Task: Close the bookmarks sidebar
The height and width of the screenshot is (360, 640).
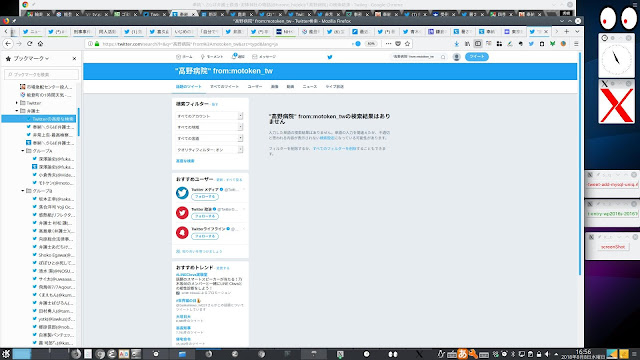Action: 74,58
